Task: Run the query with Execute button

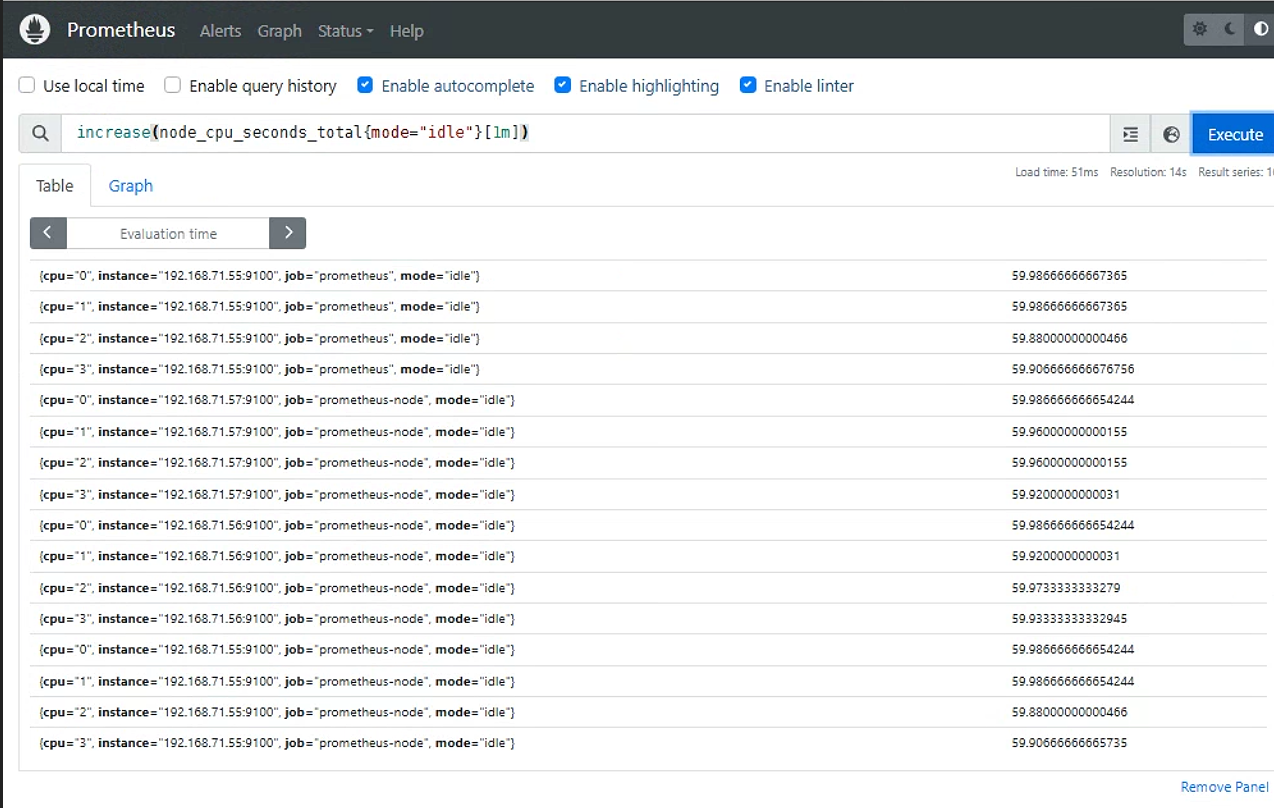Action: coord(1234,134)
